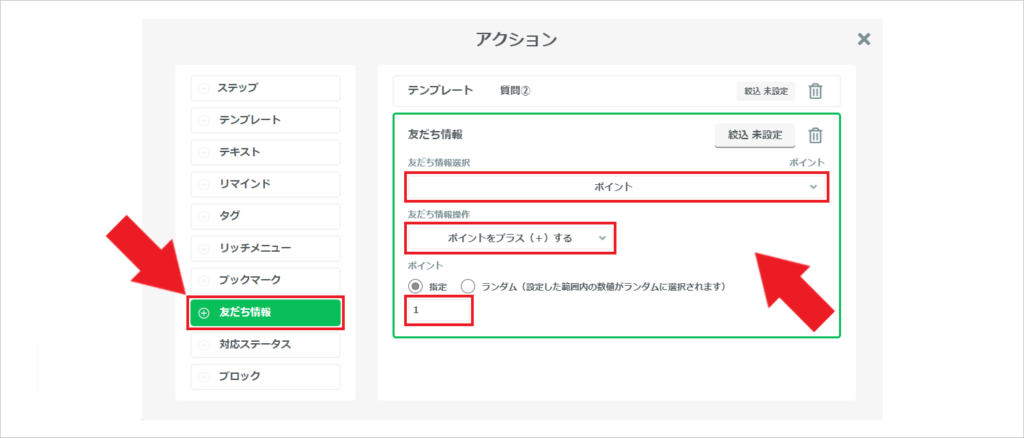
Task: Click the plus icon next to ステップ
Action: pyautogui.click(x=204, y=88)
